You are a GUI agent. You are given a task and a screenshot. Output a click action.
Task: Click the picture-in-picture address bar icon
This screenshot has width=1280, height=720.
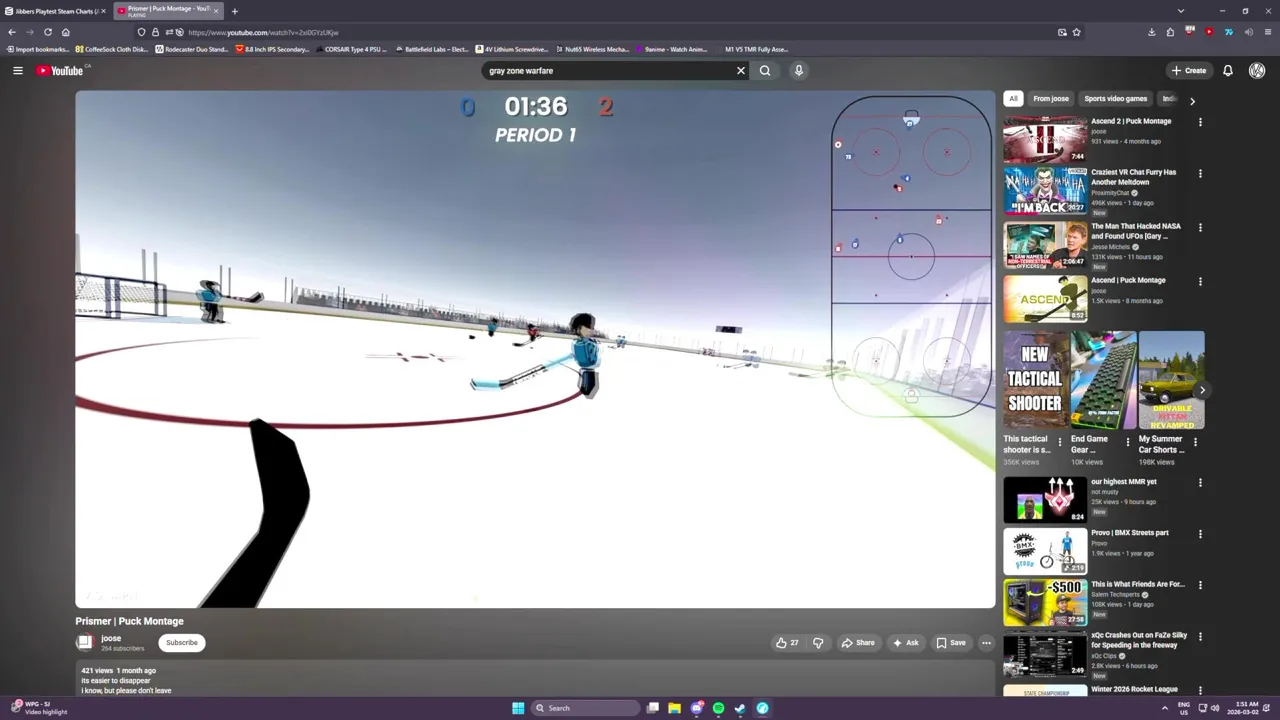click(x=1062, y=32)
